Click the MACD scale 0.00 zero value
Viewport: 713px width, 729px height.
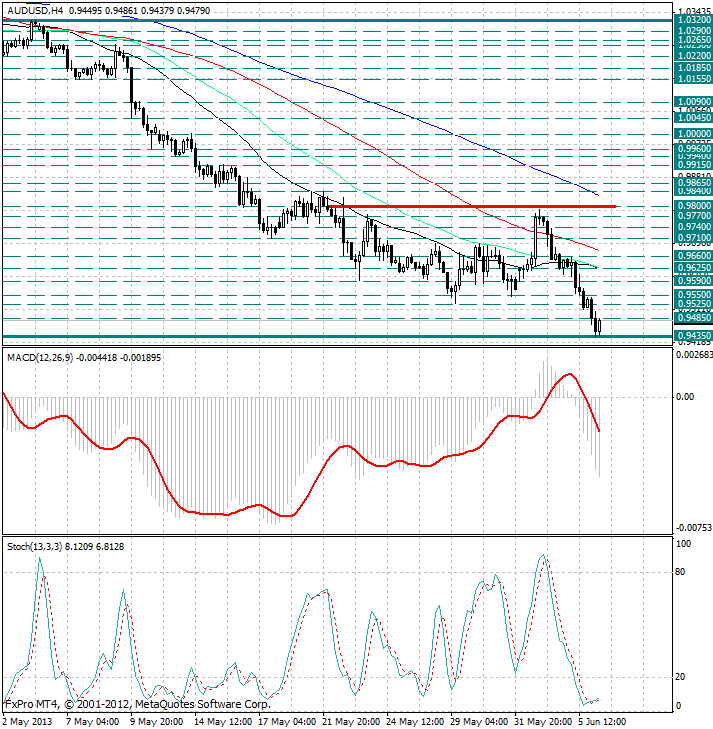686,397
